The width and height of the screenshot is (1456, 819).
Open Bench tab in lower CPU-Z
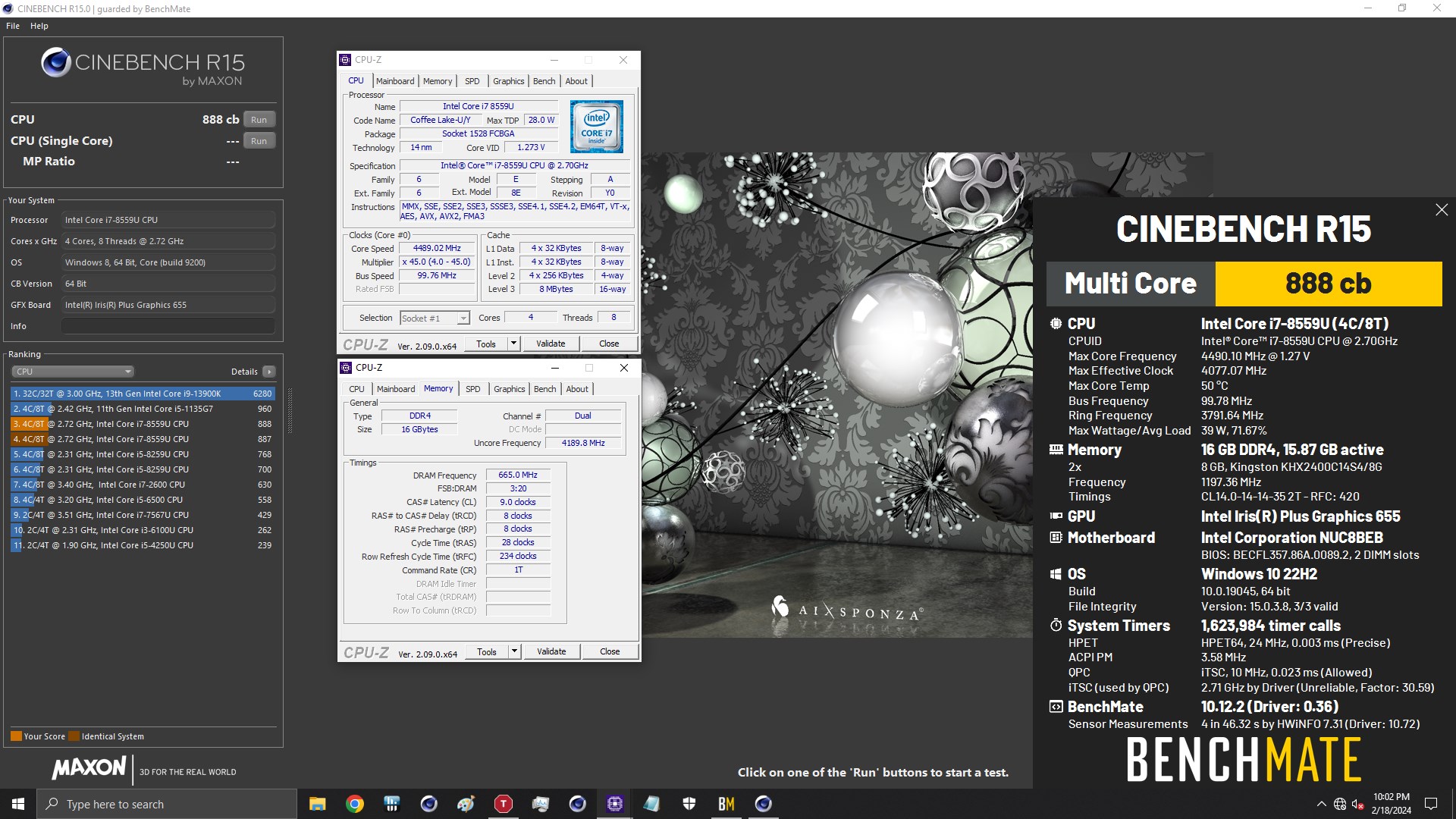point(545,389)
